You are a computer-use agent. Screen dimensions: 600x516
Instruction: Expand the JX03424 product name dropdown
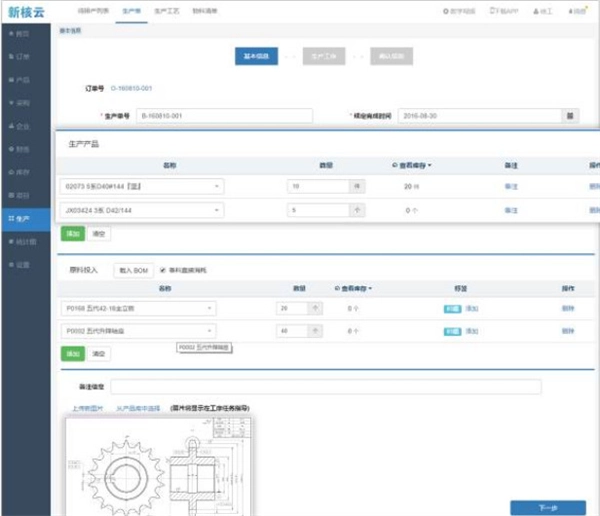217,210
